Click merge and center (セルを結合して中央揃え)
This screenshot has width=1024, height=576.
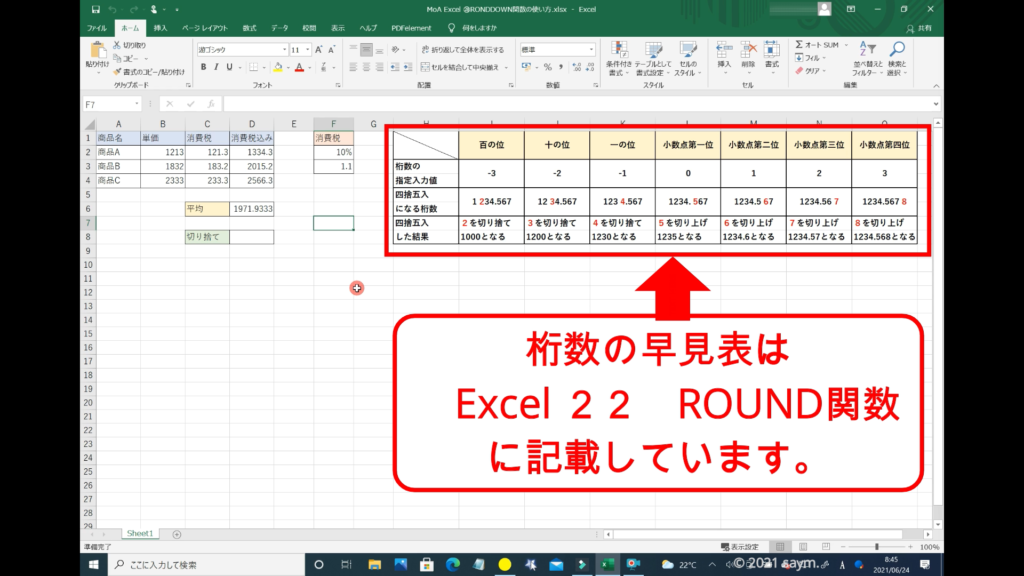(462, 67)
